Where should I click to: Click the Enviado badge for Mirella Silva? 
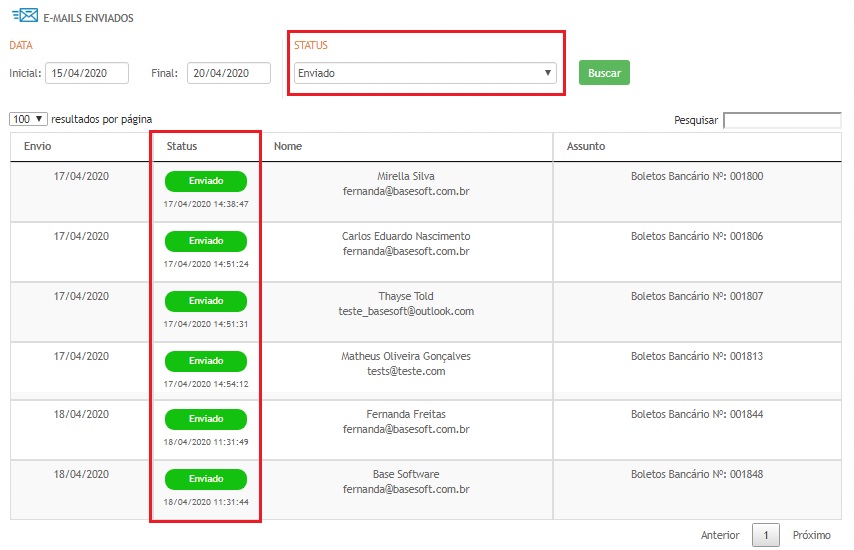click(x=206, y=181)
